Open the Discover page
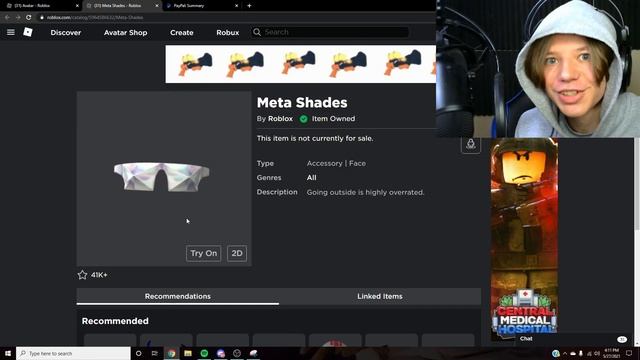Screen dimensions: 640x360 point(66,33)
